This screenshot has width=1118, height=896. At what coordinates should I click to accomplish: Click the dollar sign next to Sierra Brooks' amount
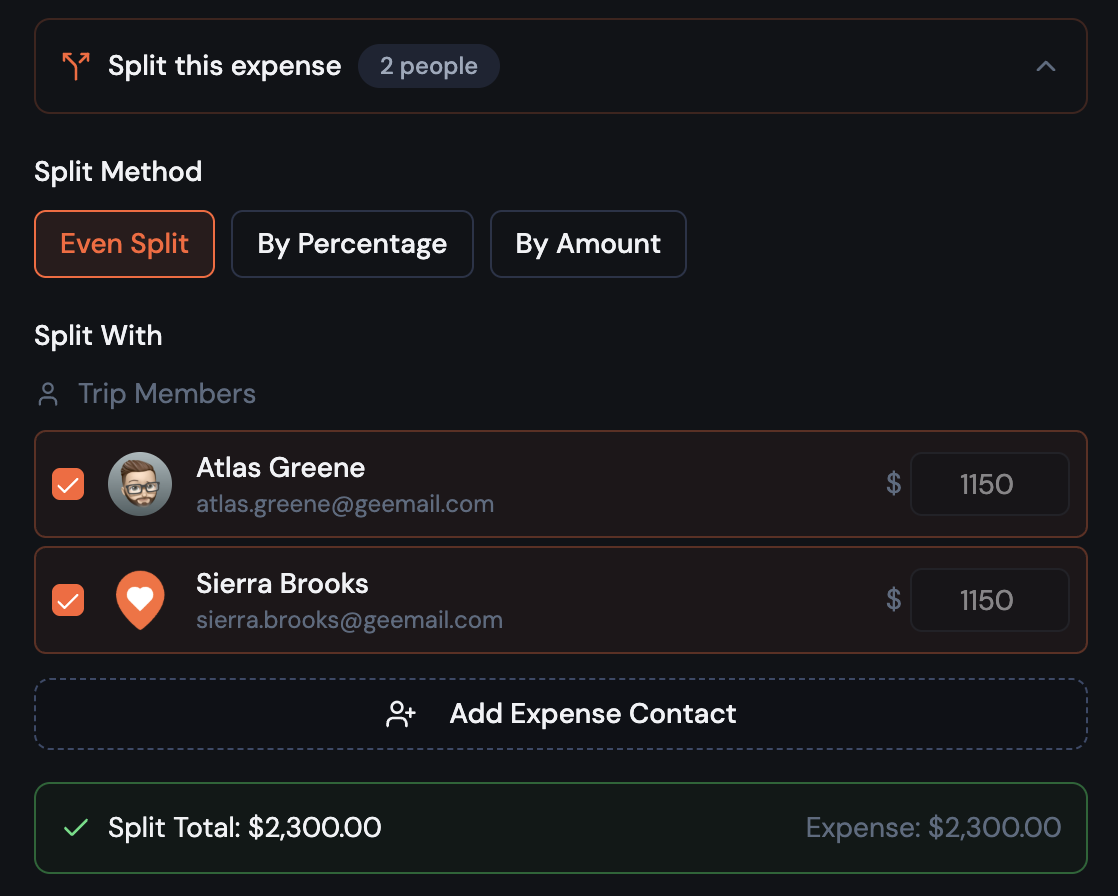click(893, 600)
